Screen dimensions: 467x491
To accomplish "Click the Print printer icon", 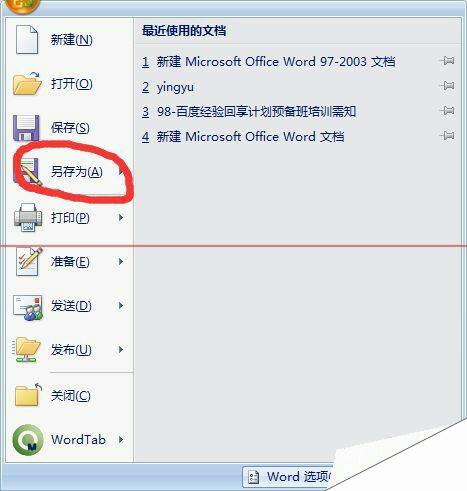I will (x=28, y=217).
